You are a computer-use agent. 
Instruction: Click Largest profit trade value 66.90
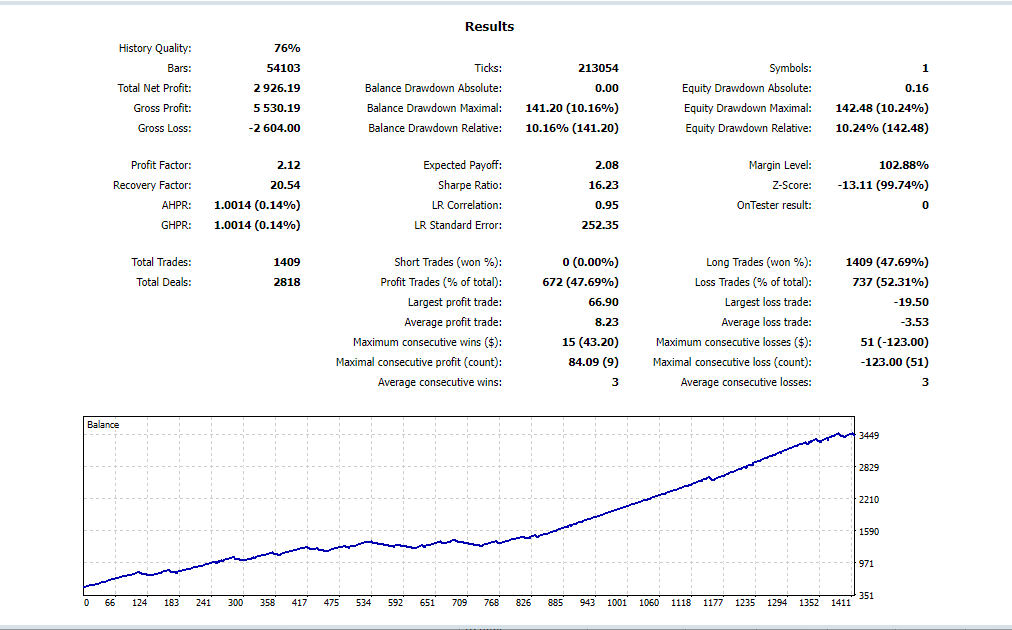(x=603, y=302)
